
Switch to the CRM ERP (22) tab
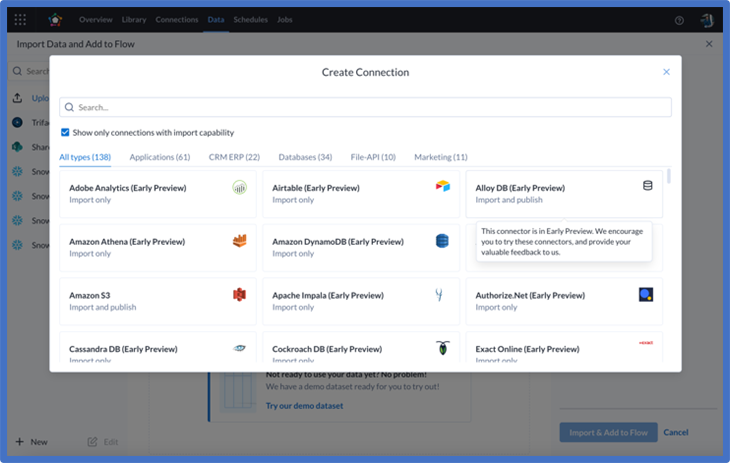pyautogui.click(x=234, y=157)
